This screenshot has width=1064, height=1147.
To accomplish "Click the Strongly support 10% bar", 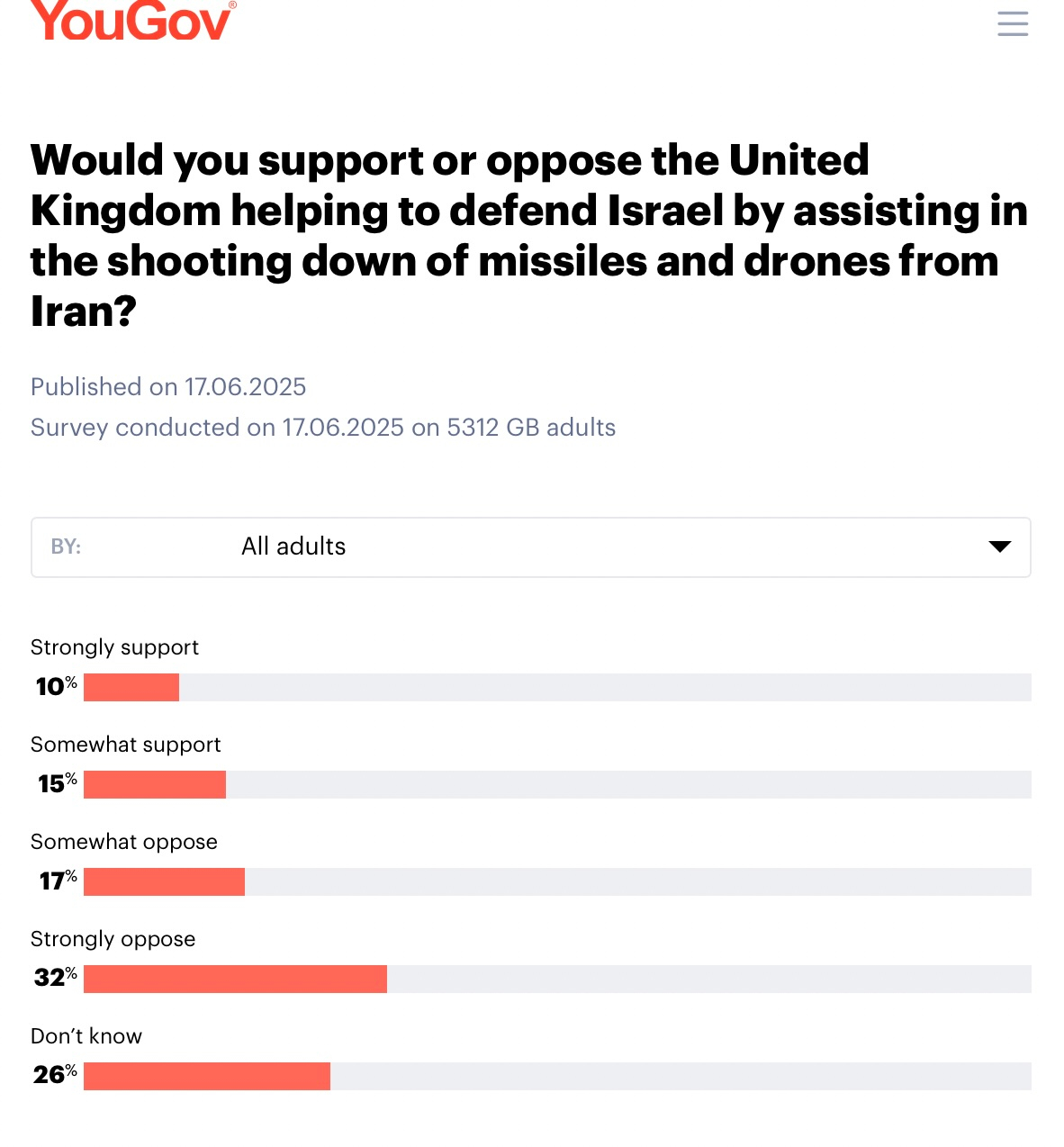I will click(131, 687).
